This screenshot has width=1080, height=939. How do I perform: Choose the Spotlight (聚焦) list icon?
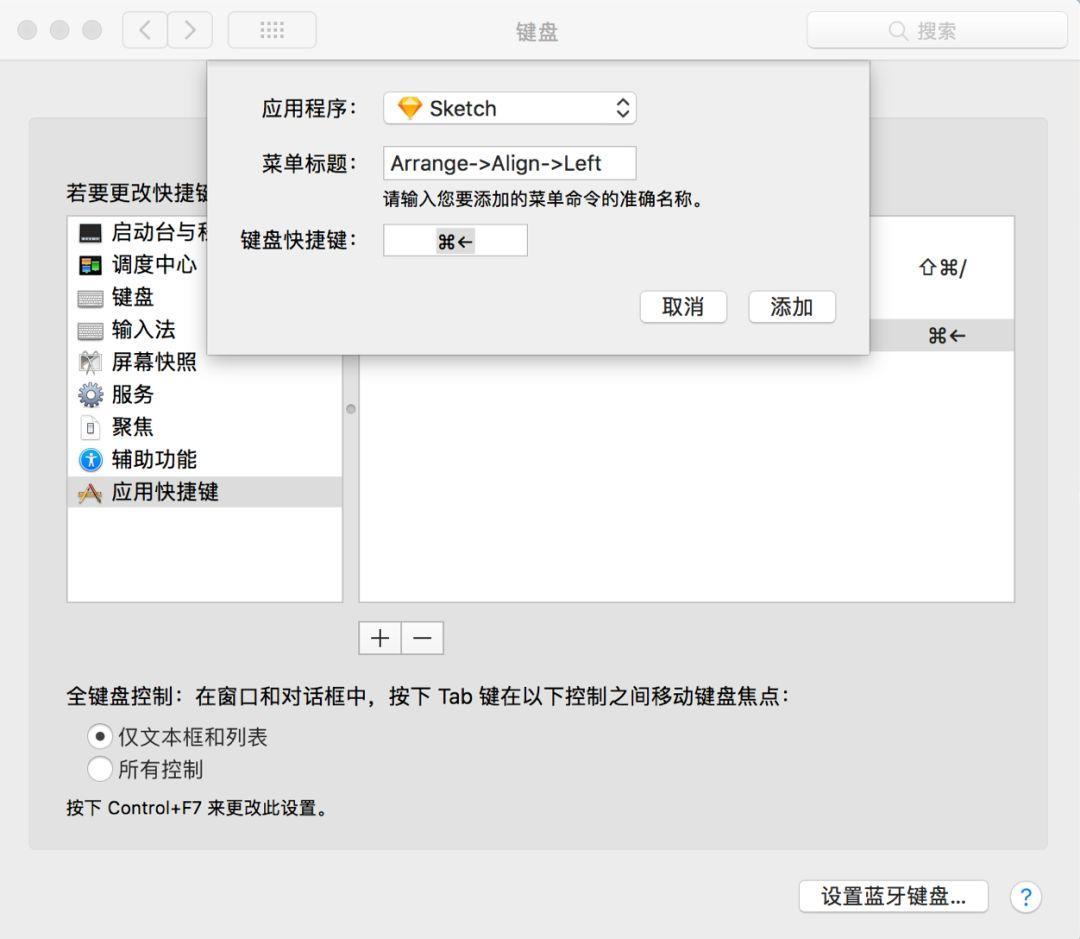(90, 427)
